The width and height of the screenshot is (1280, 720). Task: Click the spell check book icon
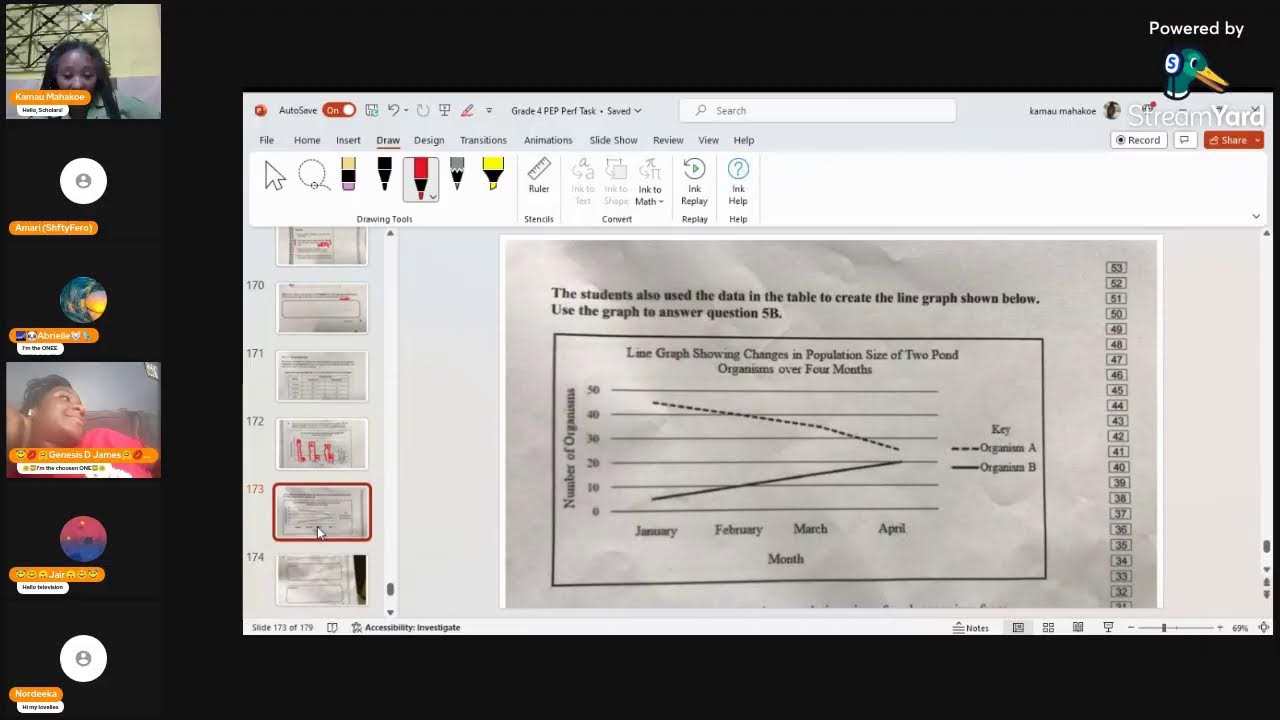332,628
